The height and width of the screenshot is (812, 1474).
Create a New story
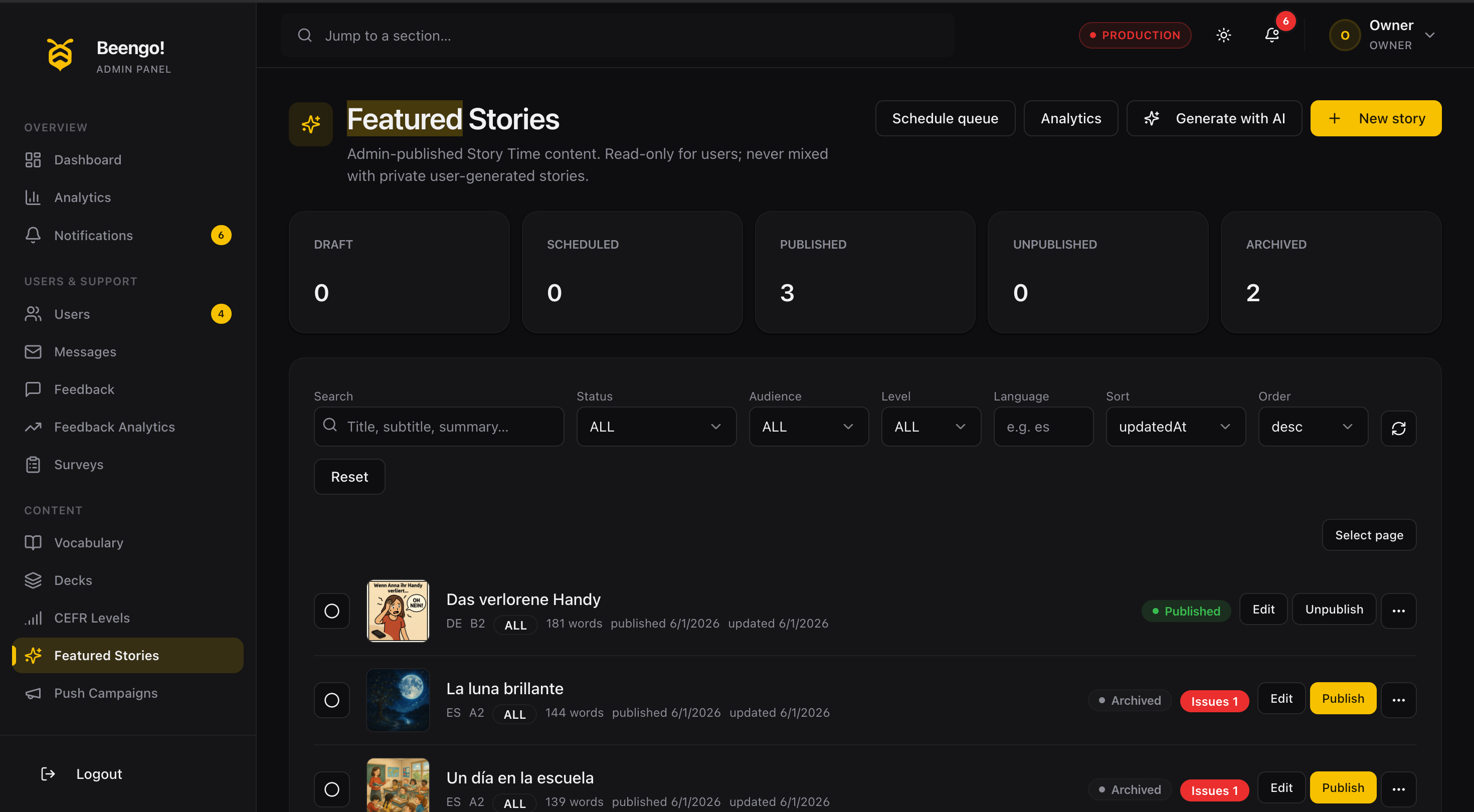1376,118
